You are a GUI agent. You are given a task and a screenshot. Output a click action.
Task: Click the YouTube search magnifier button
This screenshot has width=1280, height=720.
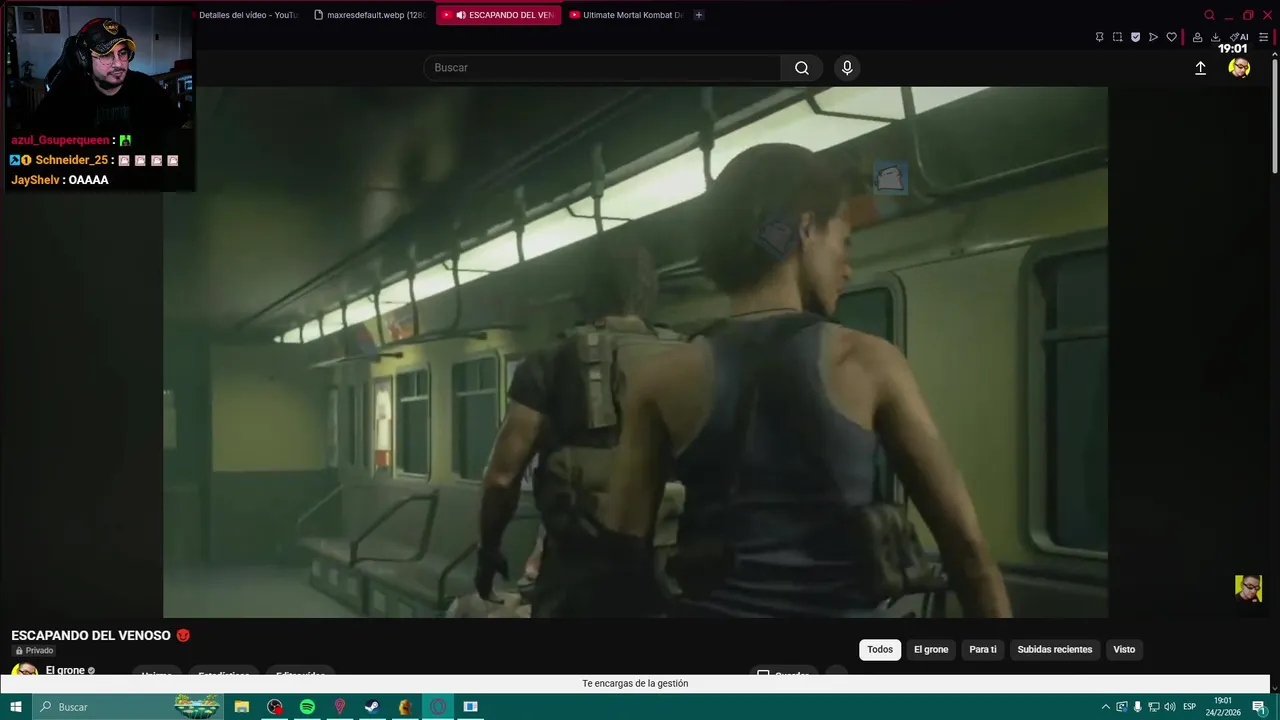click(x=801, y=68)
